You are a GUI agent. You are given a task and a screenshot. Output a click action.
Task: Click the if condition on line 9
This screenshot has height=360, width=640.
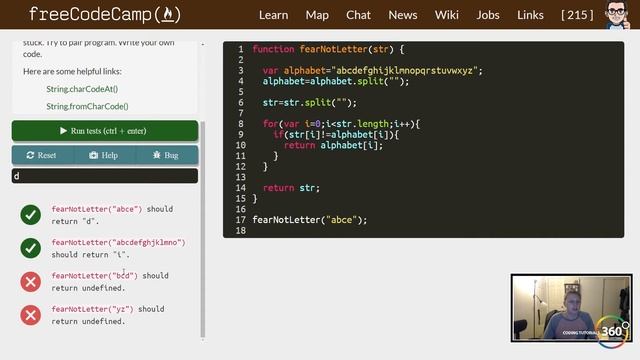(x=336, y=134)
